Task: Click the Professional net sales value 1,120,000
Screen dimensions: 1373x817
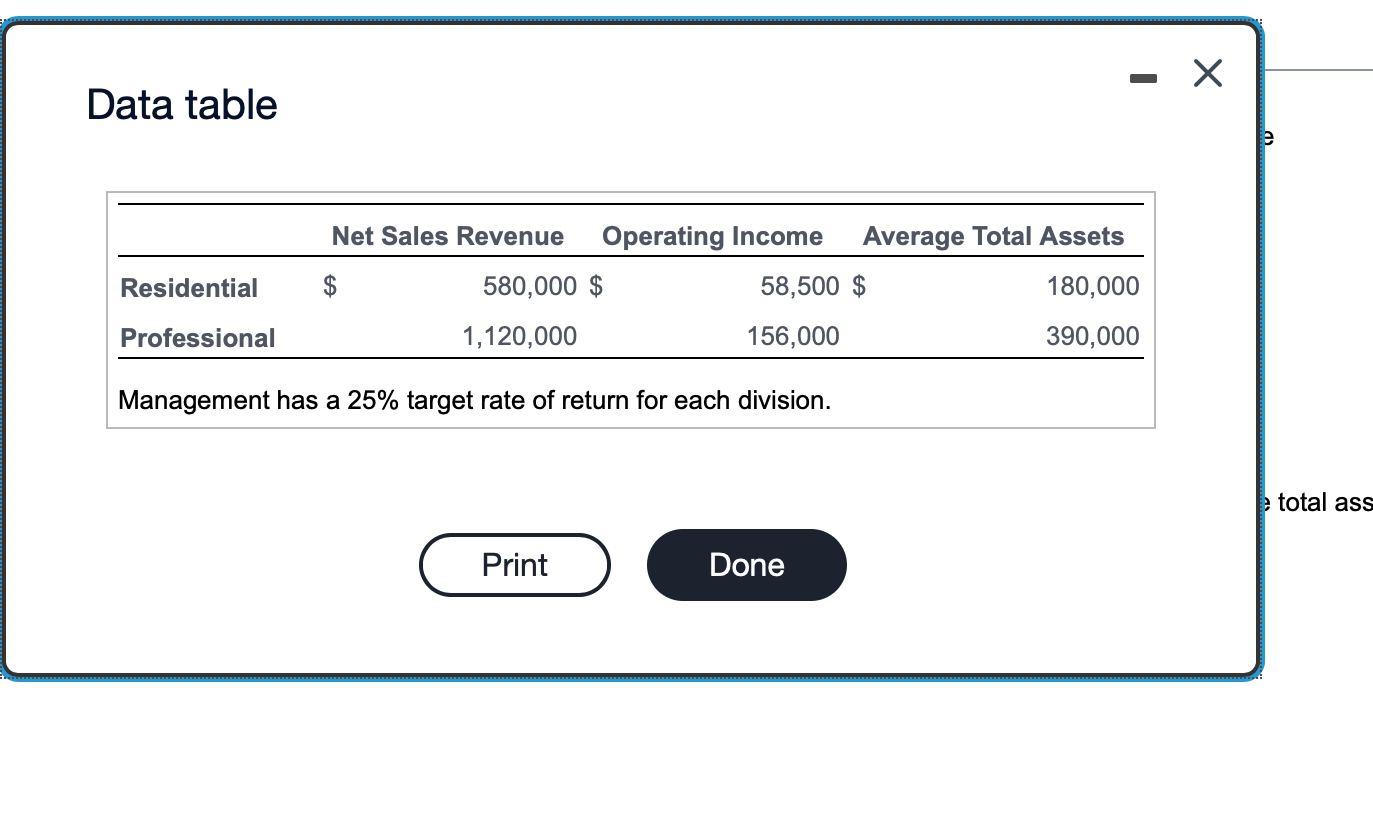Action: click(x=519, y=336)
